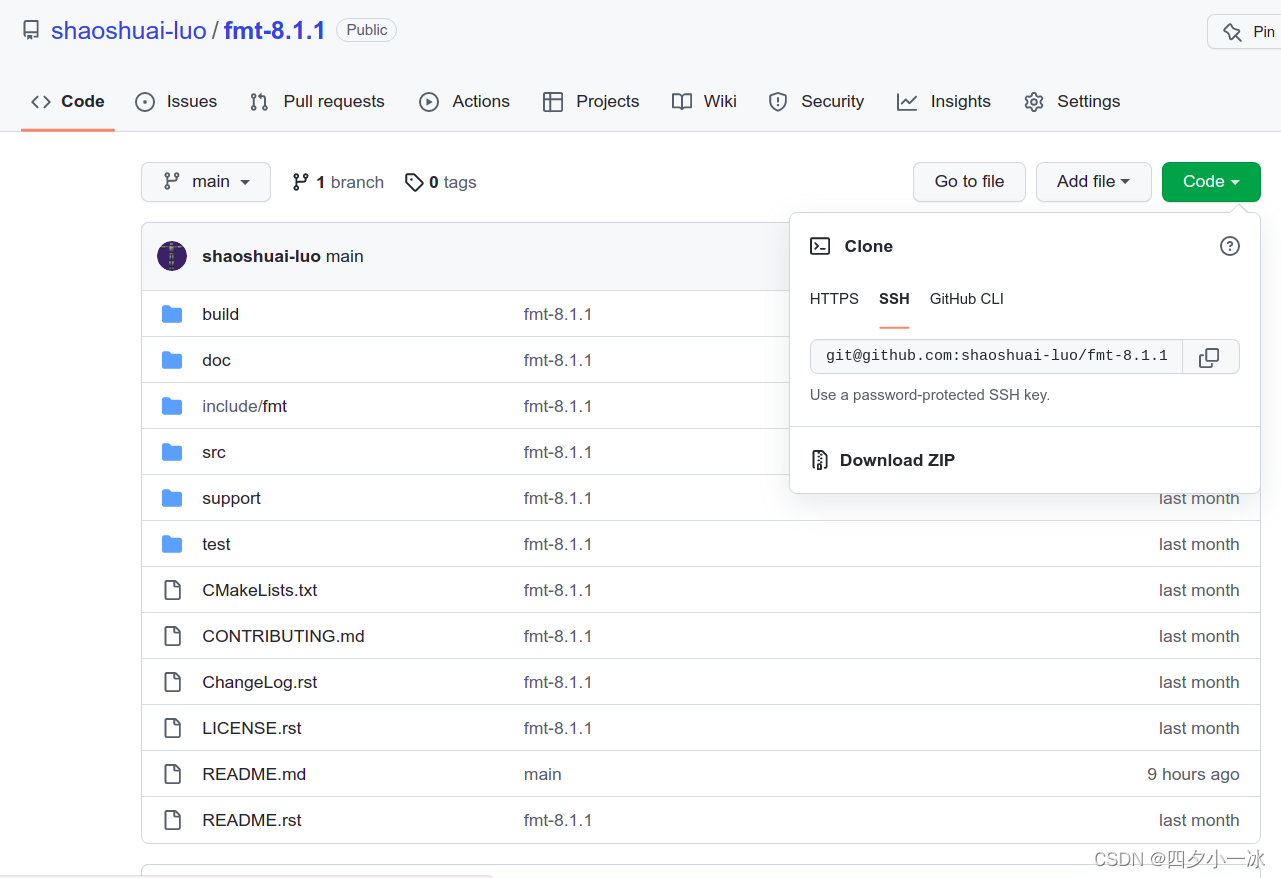This screenshot has width=1281, height=878.
Task: Switch clone method to GitHub CLI
Action: tap(967, 299)
